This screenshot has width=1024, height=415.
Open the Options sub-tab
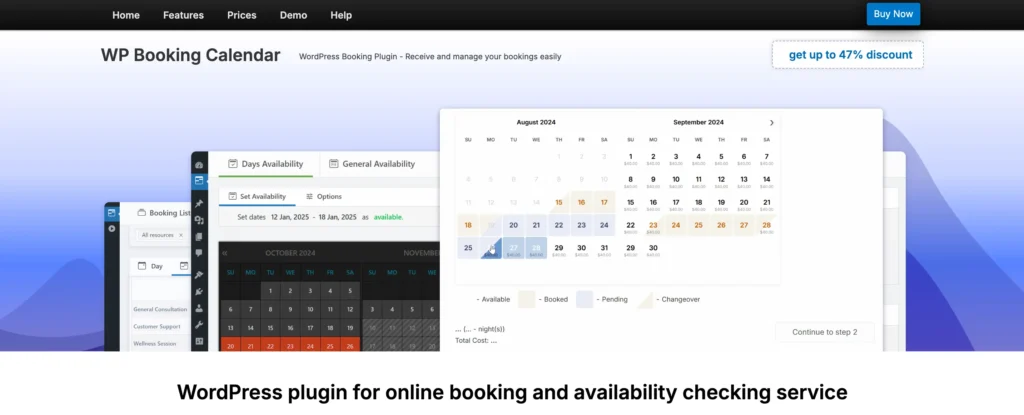[x=323, y=196]
